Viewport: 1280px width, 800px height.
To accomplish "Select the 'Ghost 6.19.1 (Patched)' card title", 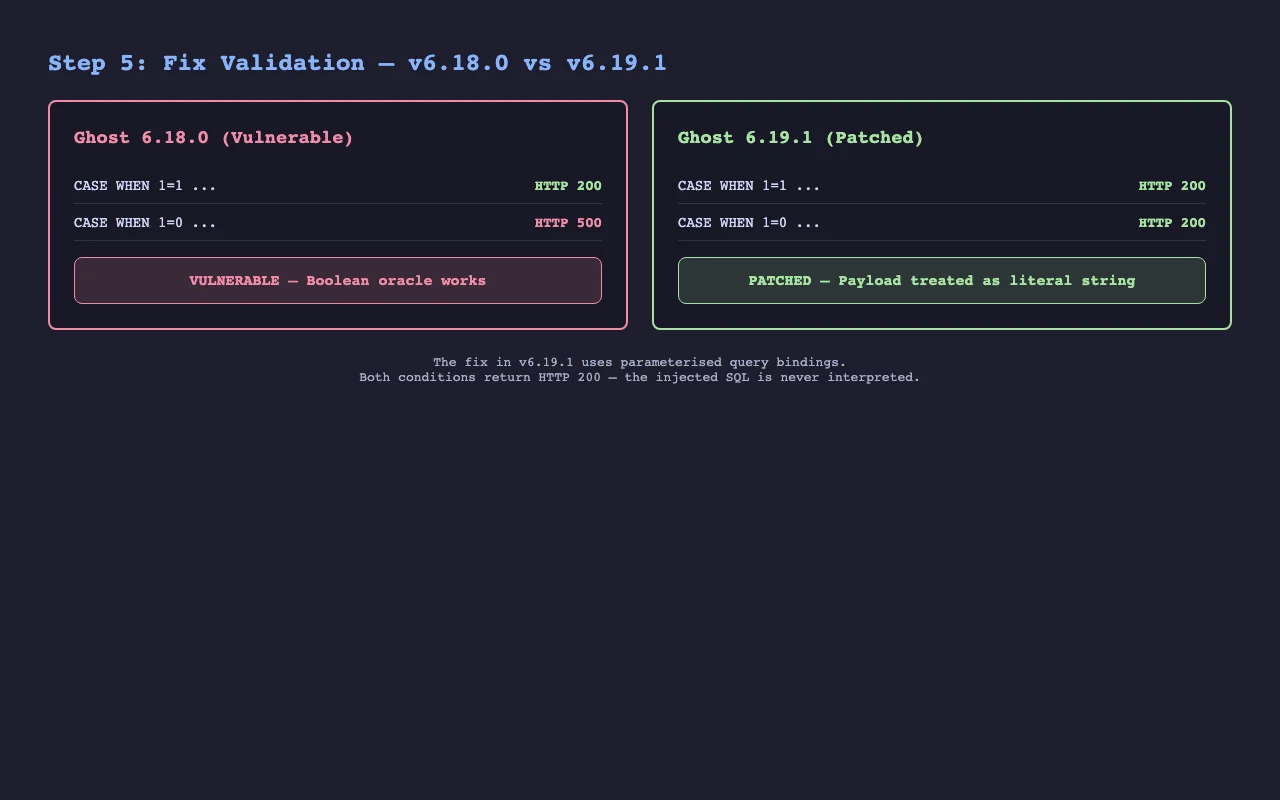I will (801, 138).
